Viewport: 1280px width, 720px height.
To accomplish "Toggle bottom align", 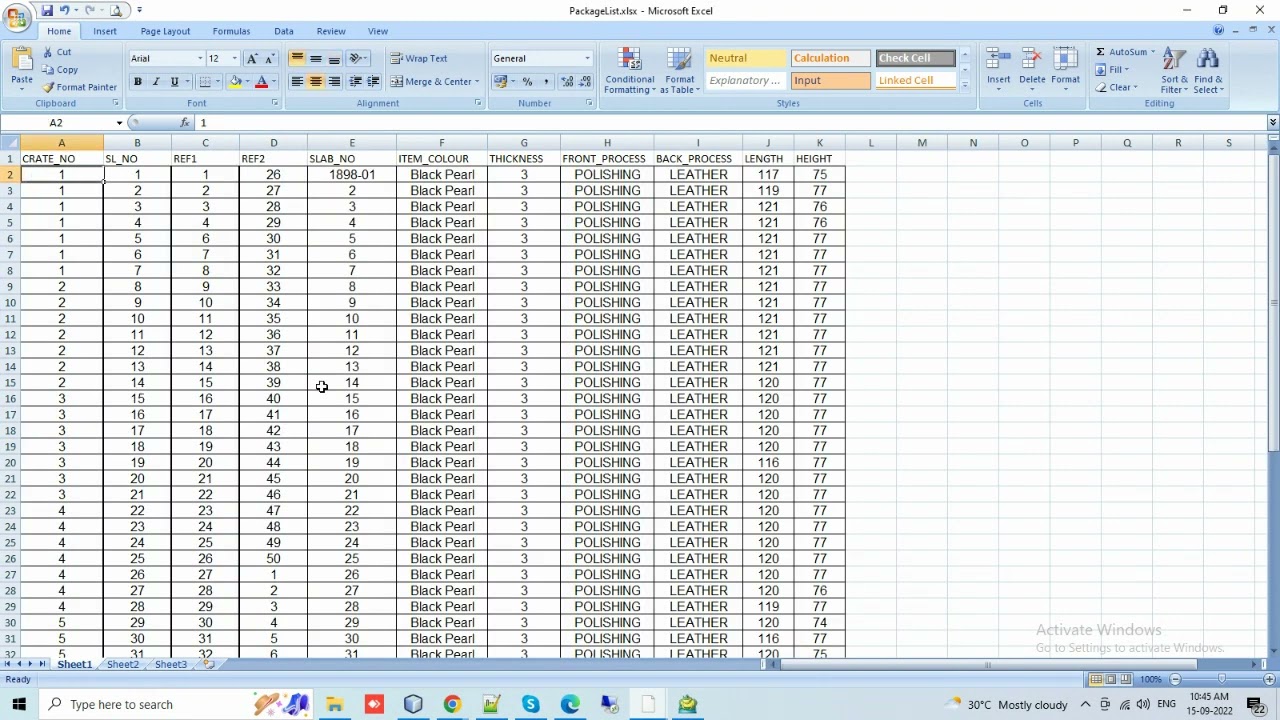I will tap(334, 58).
